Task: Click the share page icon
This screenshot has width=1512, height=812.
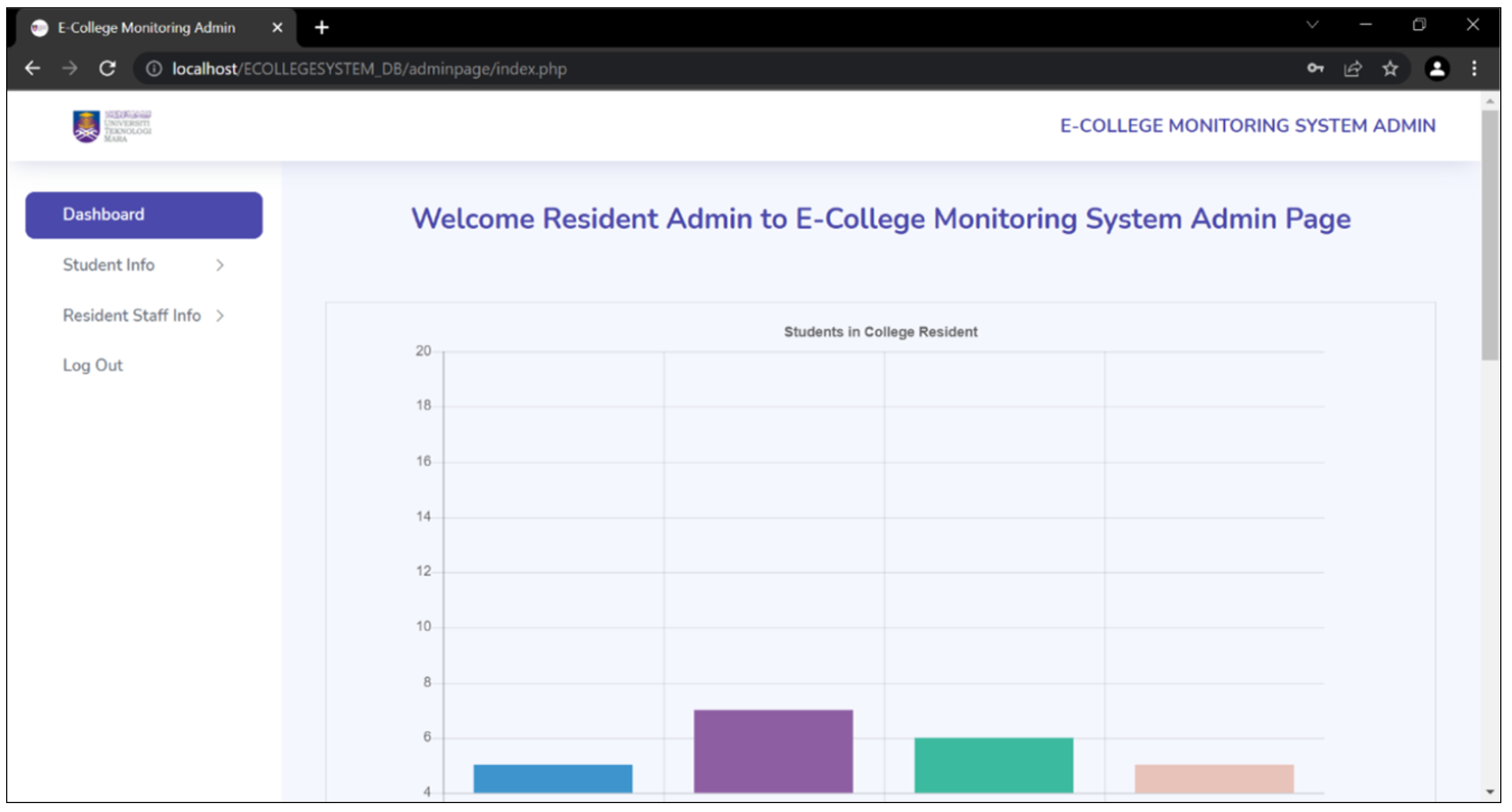Action: coord(1353,69)
